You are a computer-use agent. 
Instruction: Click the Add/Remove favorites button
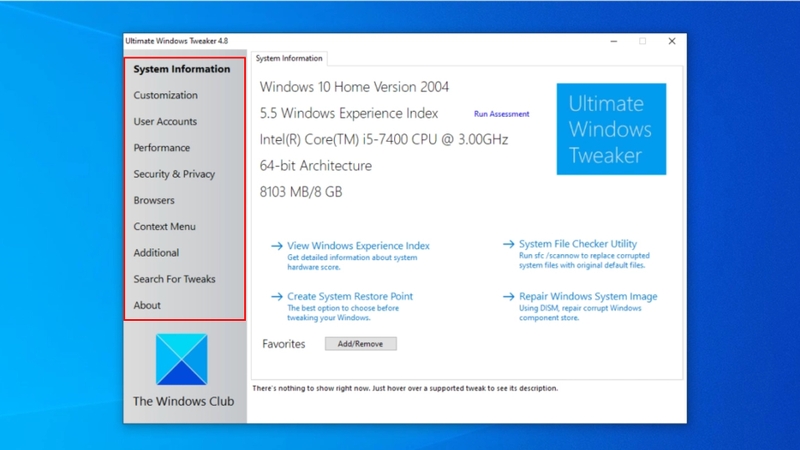tap(361, 344)
